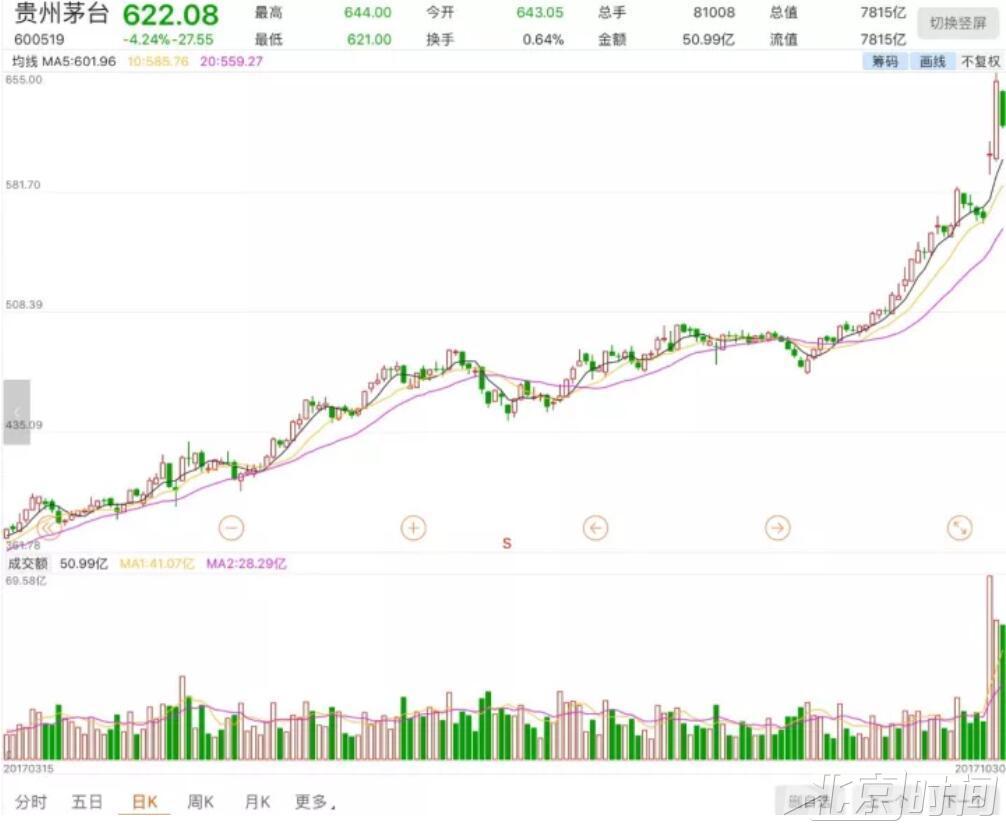Click the red S marker on chart

506,543
